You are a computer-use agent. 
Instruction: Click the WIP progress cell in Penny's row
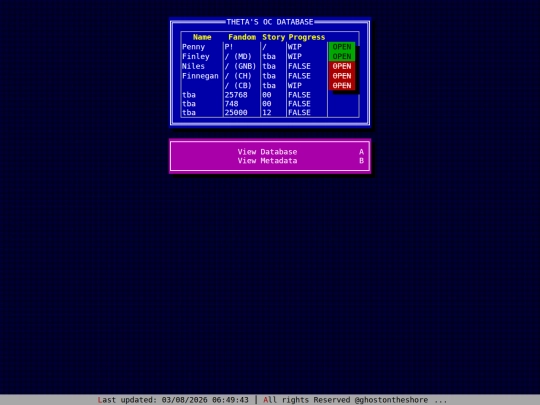pyautogui.click(x=295, y=47)
